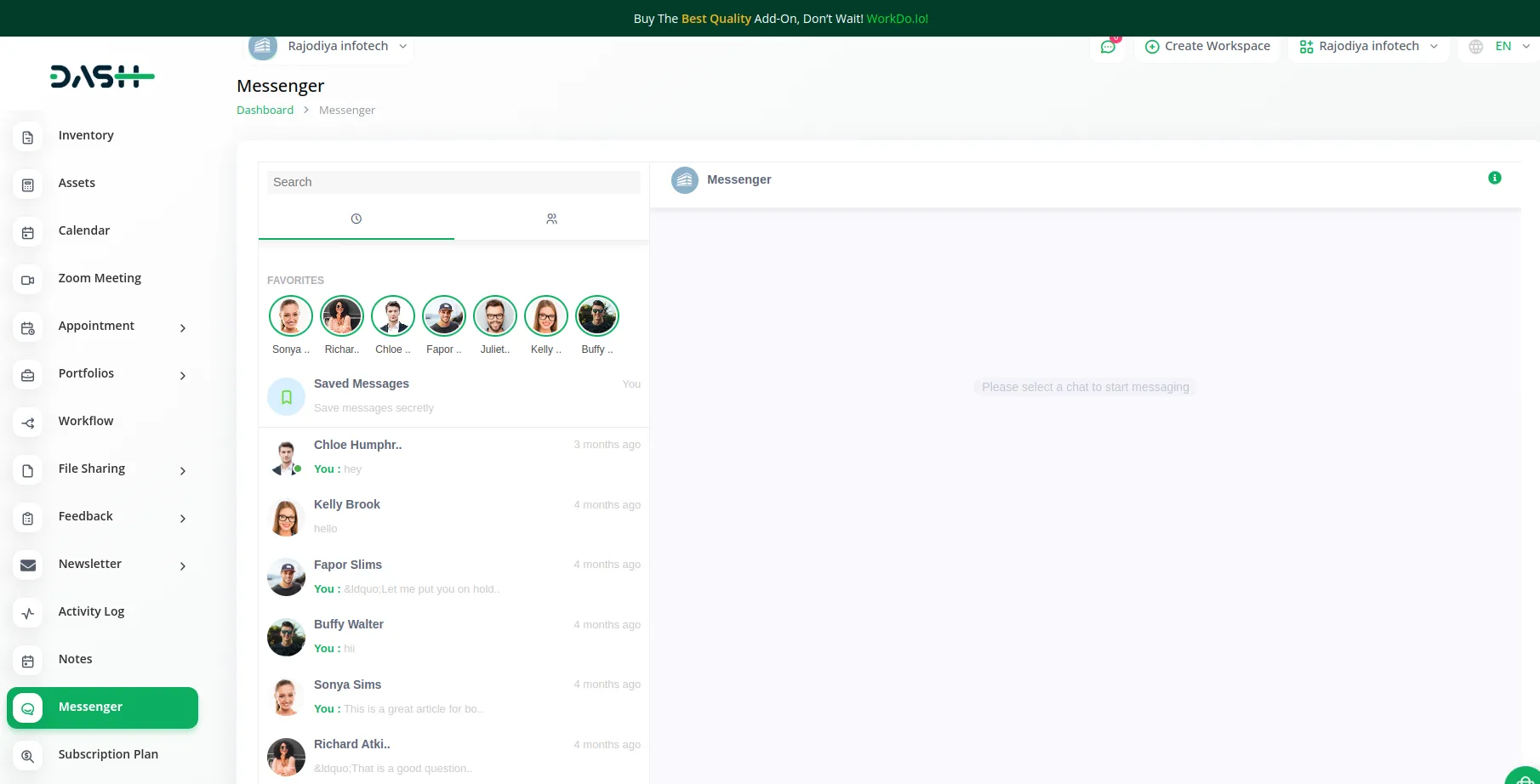Click the Subscription Plan icon
The width and height of the screenshot is (1540, 784).
coord(28,756)
